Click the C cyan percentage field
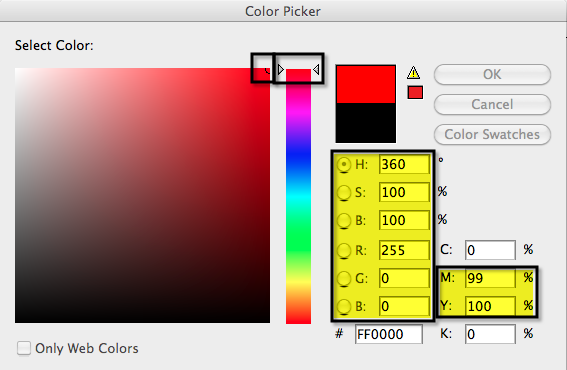567x370 pixels. [x=490, y=250]
